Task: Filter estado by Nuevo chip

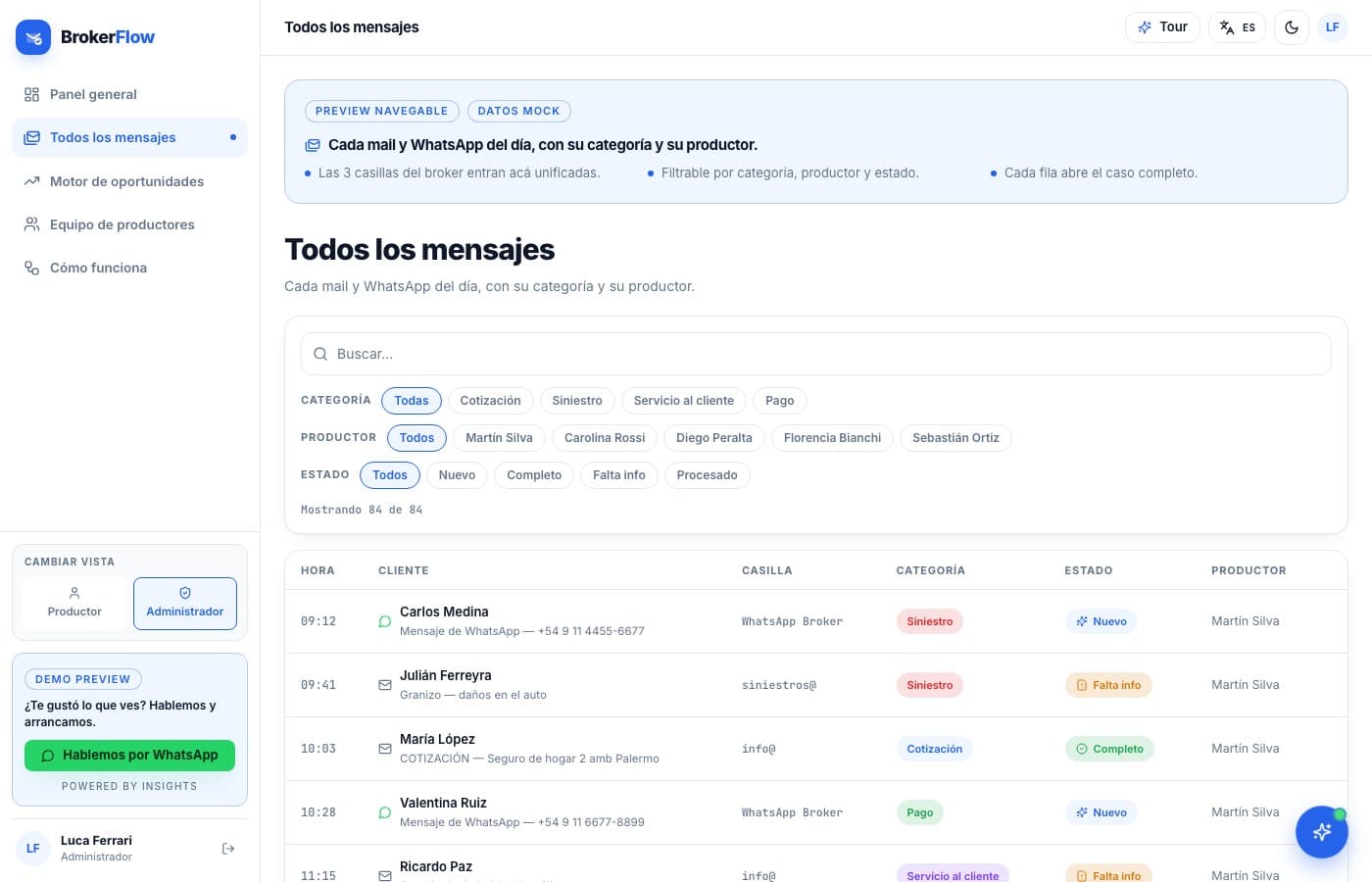Action: (x=457, y=475)
